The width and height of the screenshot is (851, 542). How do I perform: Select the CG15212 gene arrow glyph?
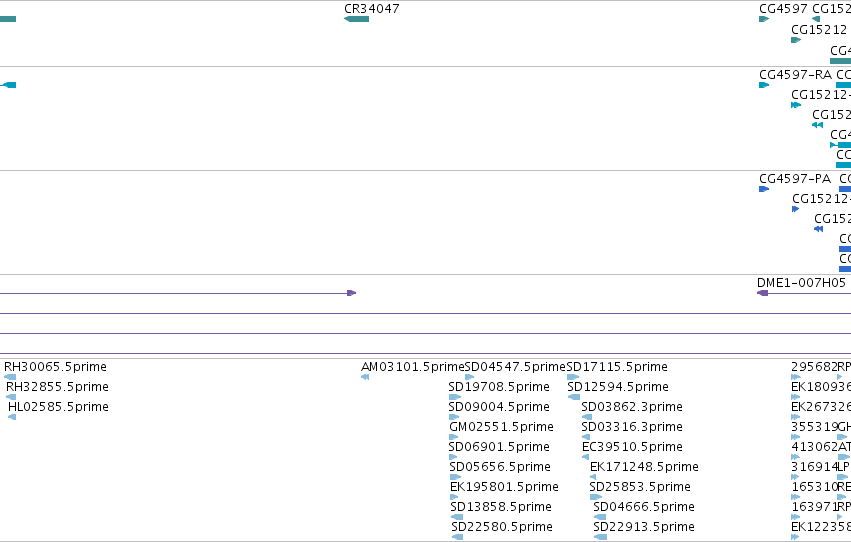[796, 40]
